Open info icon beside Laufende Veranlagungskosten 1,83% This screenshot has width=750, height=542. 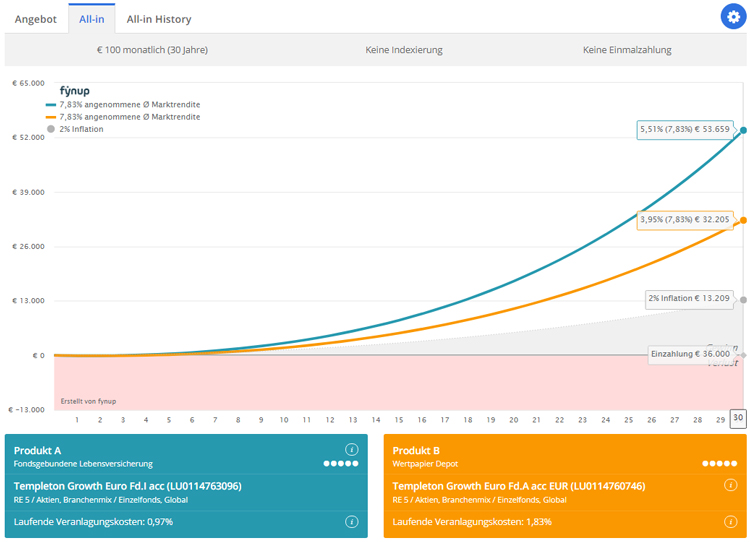[x=730, y=521]
